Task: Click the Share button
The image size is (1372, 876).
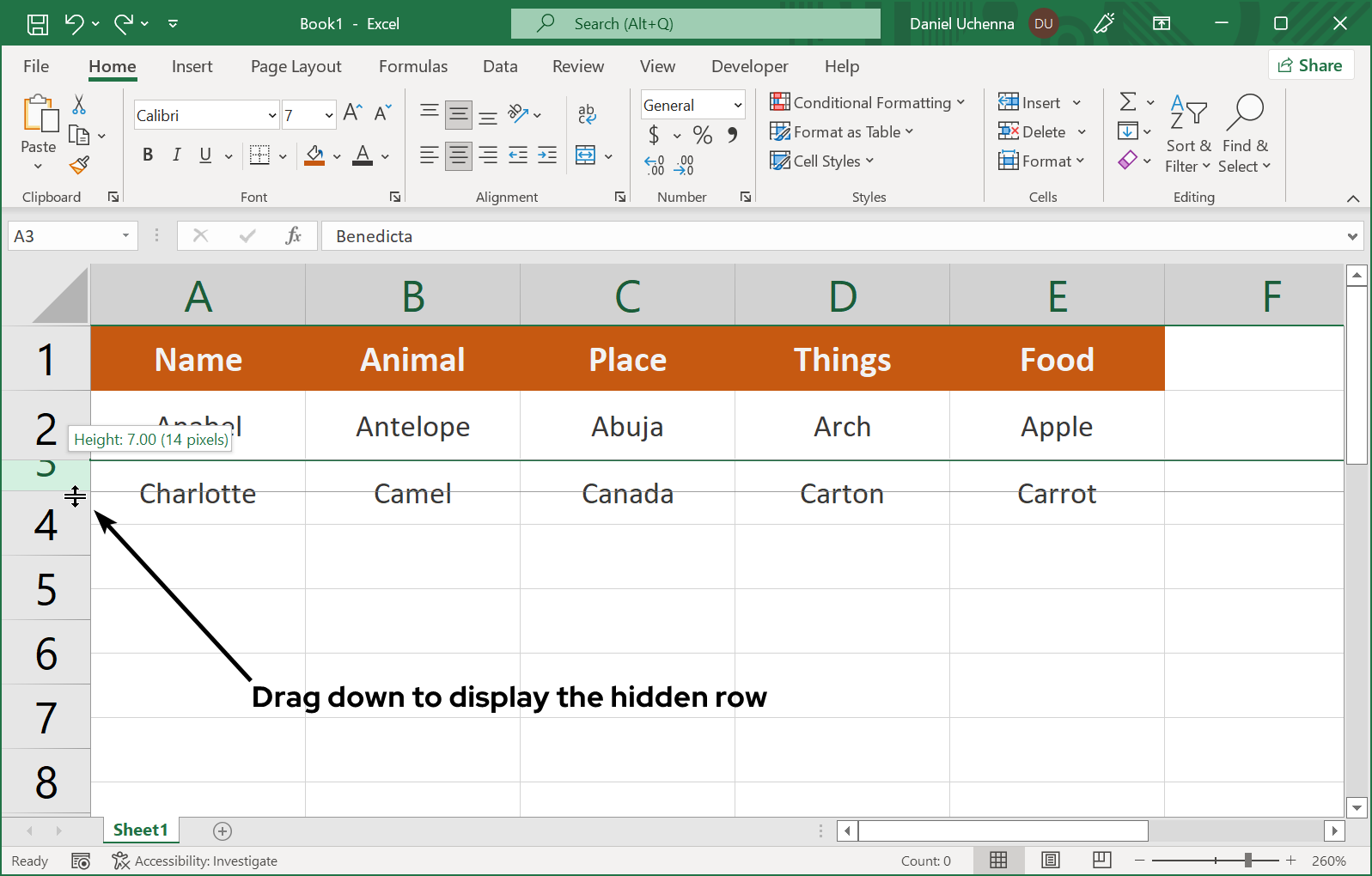Action: 1310,65
